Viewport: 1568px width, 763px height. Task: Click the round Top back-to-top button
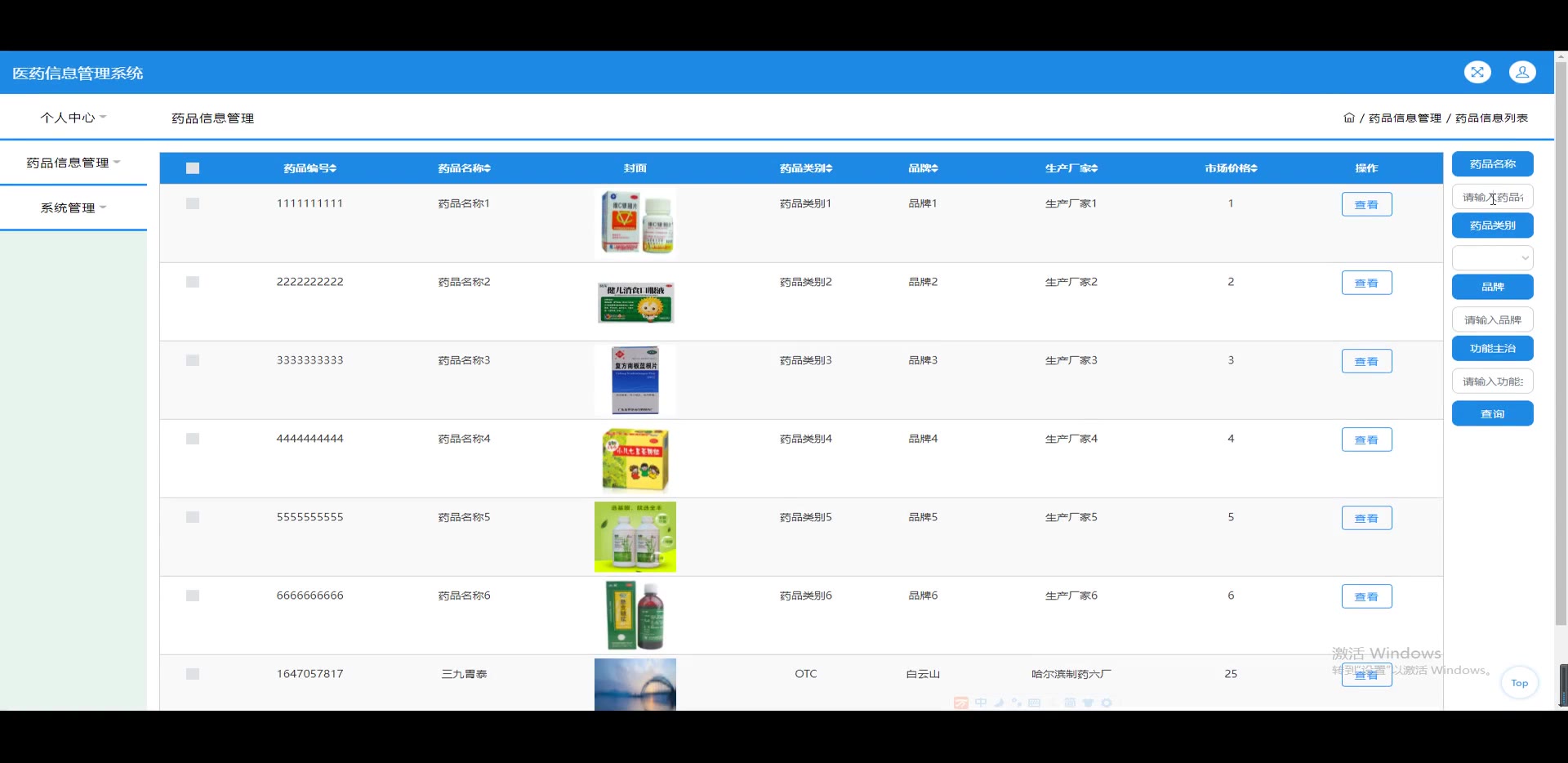coord(1519,683)
